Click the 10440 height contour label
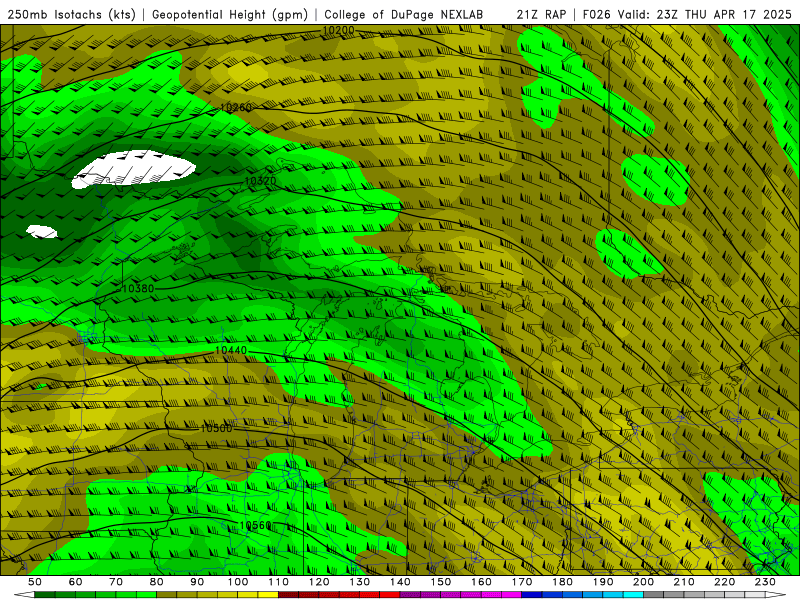 231,351
